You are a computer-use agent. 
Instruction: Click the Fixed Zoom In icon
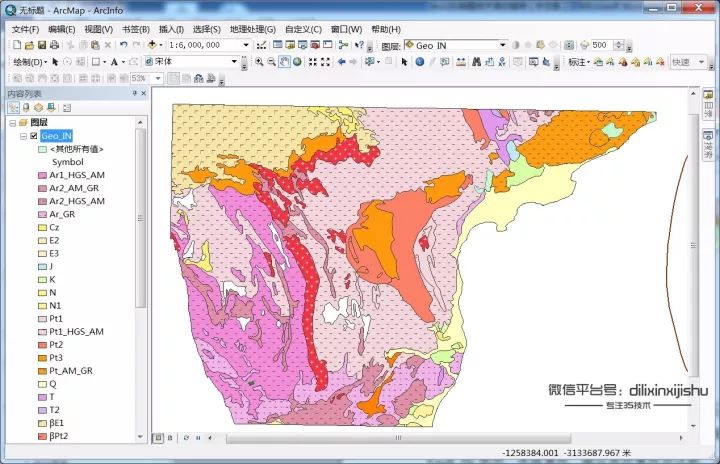tap(313, 62)
